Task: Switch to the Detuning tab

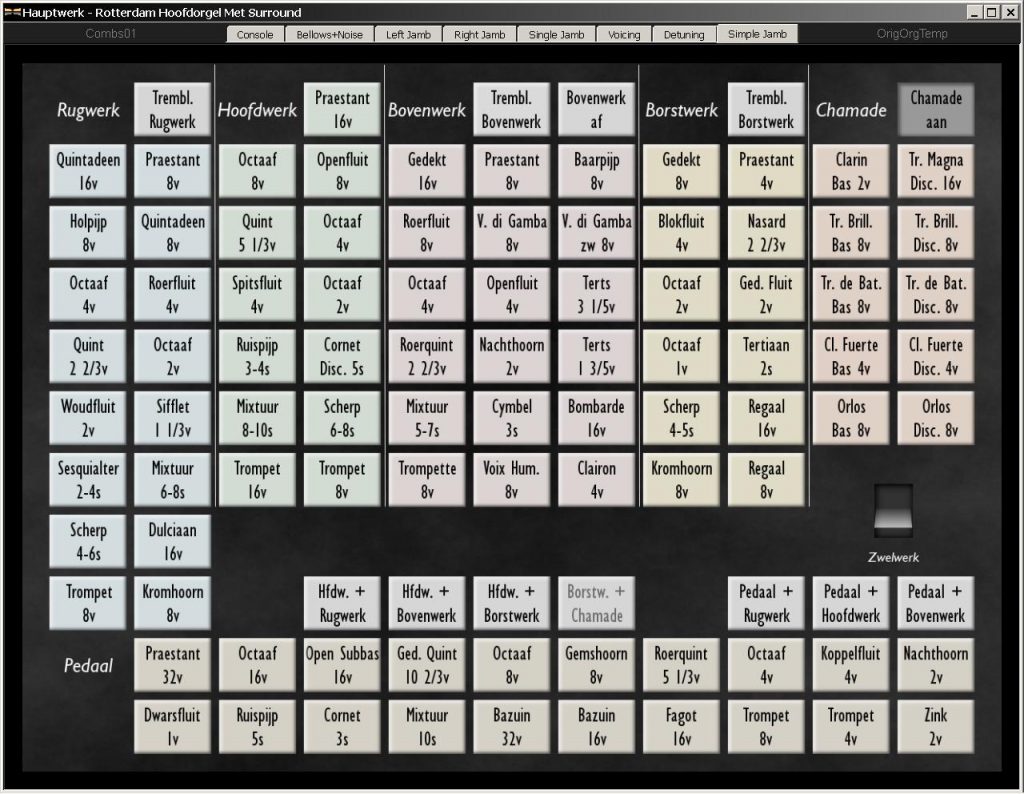Action: point(684,35)
